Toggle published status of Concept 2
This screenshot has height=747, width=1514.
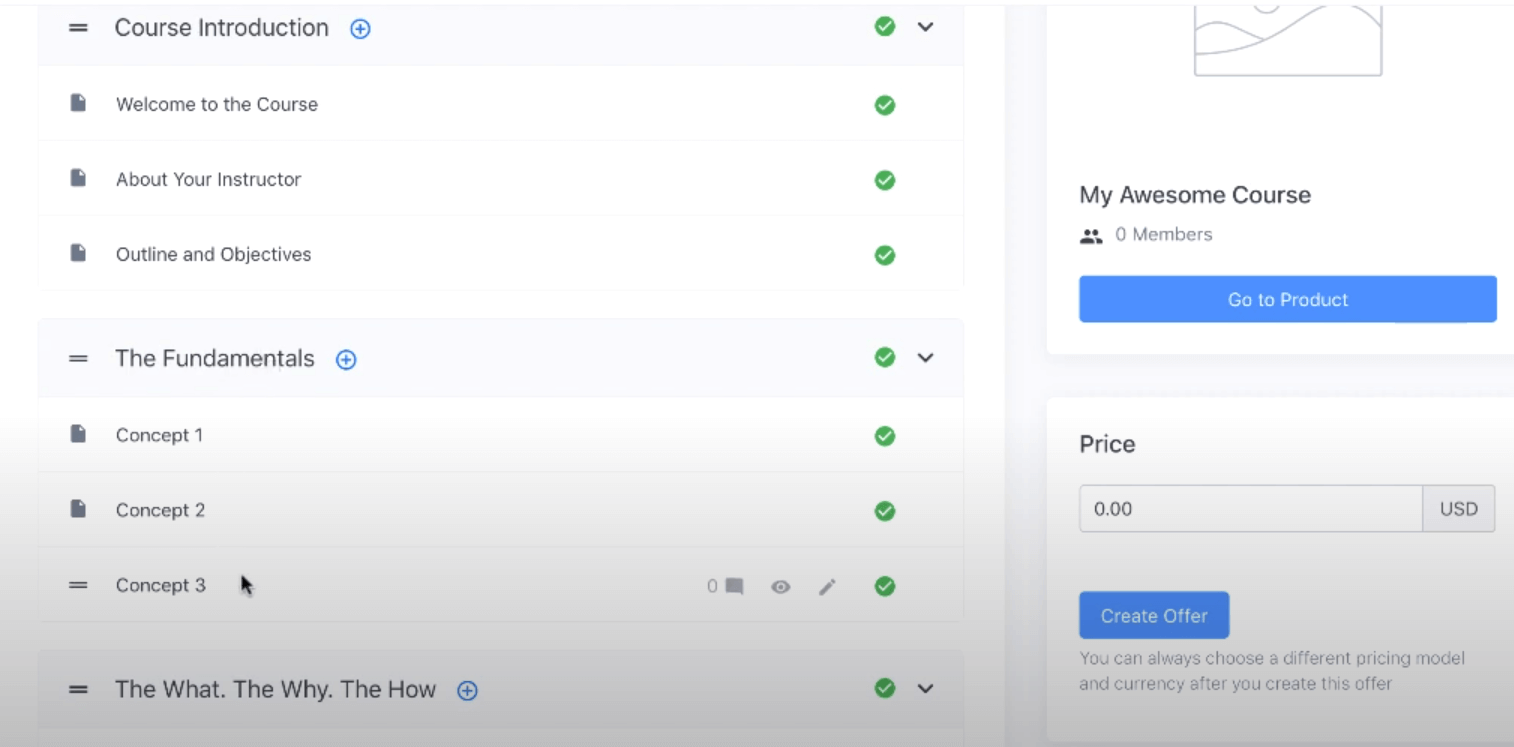(x=885, y=511)
